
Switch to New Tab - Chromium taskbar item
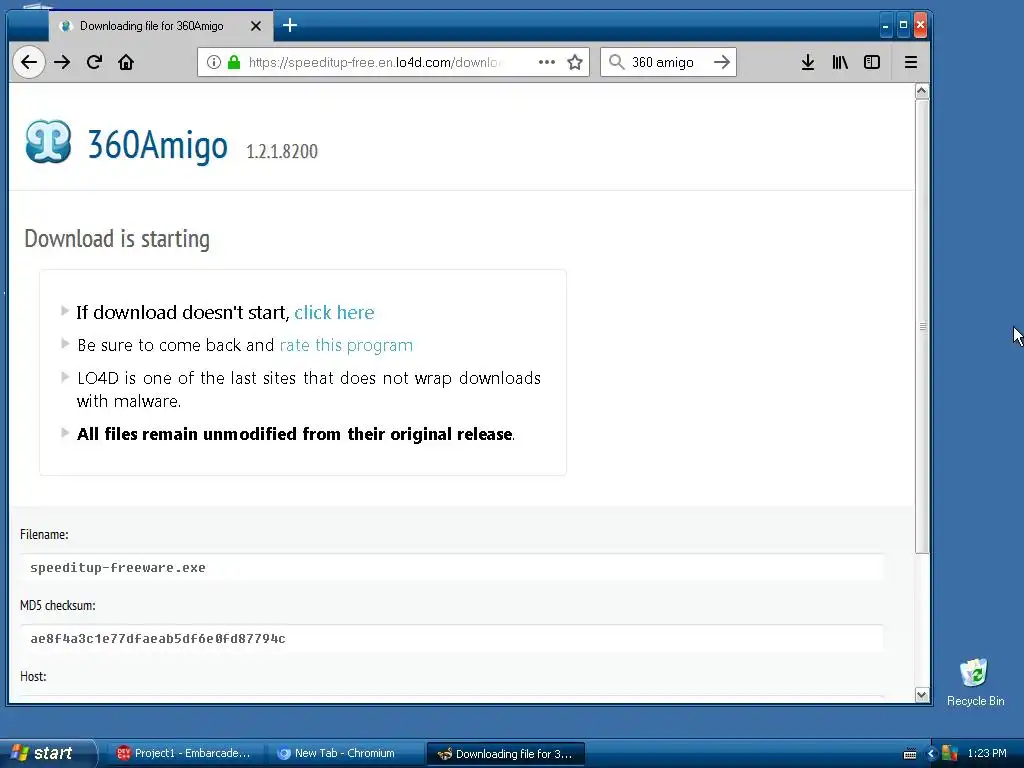point(344,754)
